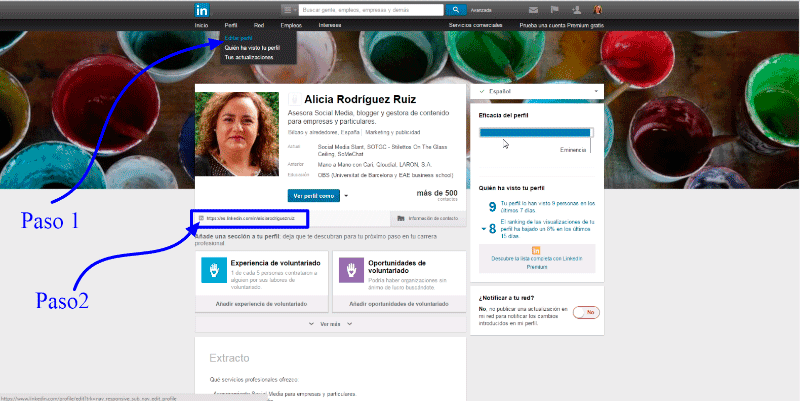Click the purple Oportunidades de voluntariado hand icon
800x401 pixels.
point(350,269)
